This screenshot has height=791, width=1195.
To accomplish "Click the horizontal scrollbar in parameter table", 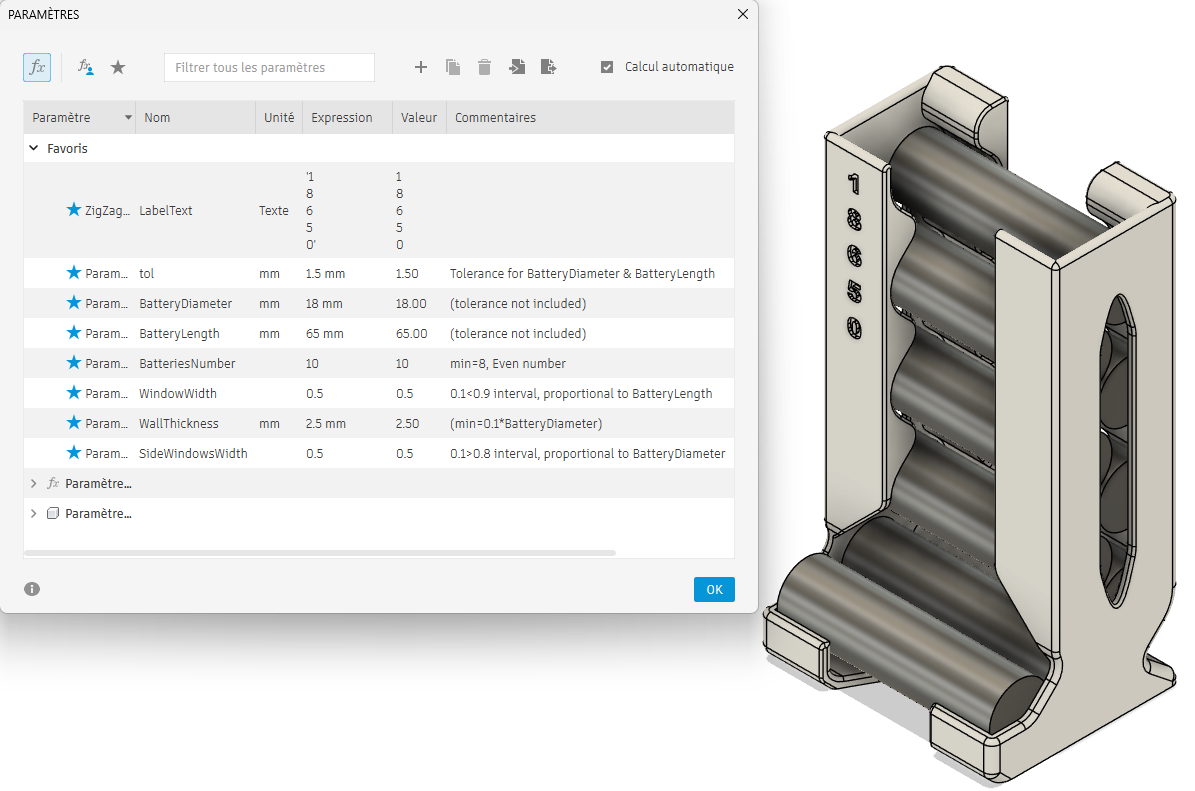I will point(319,553).
